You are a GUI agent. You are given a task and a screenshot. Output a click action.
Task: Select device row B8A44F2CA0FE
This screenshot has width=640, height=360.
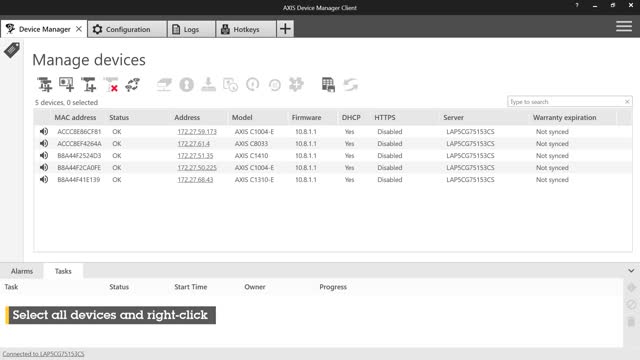(x=333, y=167)
